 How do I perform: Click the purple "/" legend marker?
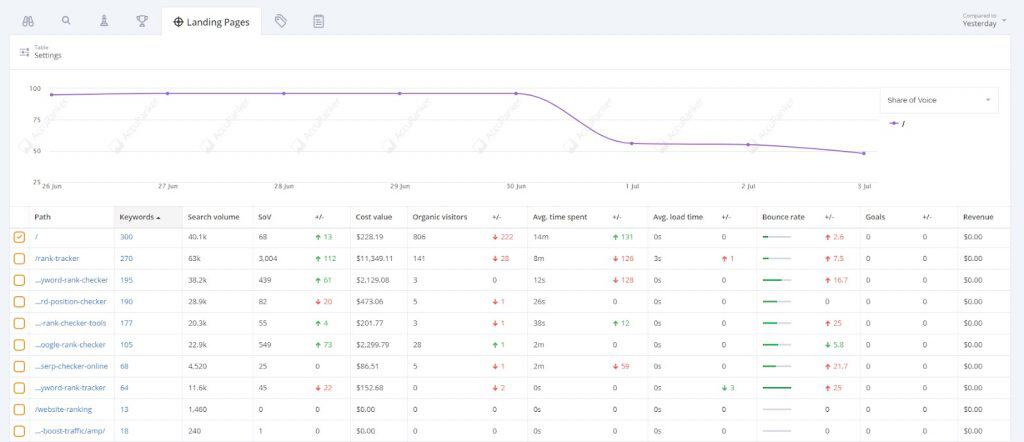(895, 124)
